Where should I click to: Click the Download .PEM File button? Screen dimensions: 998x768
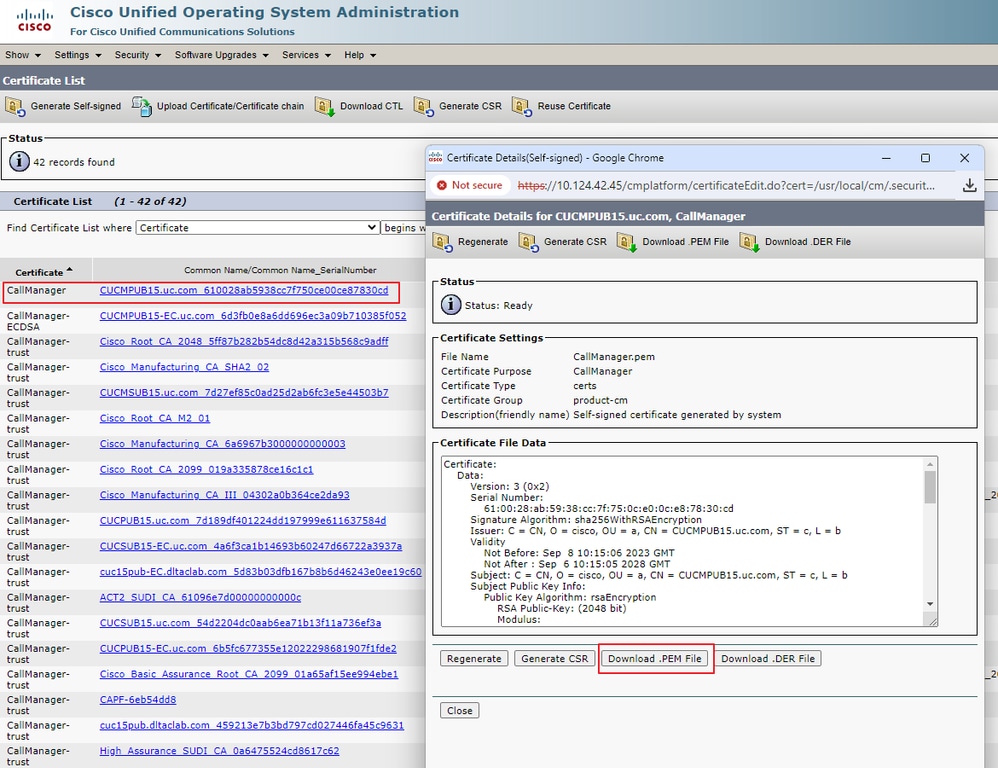655,659
